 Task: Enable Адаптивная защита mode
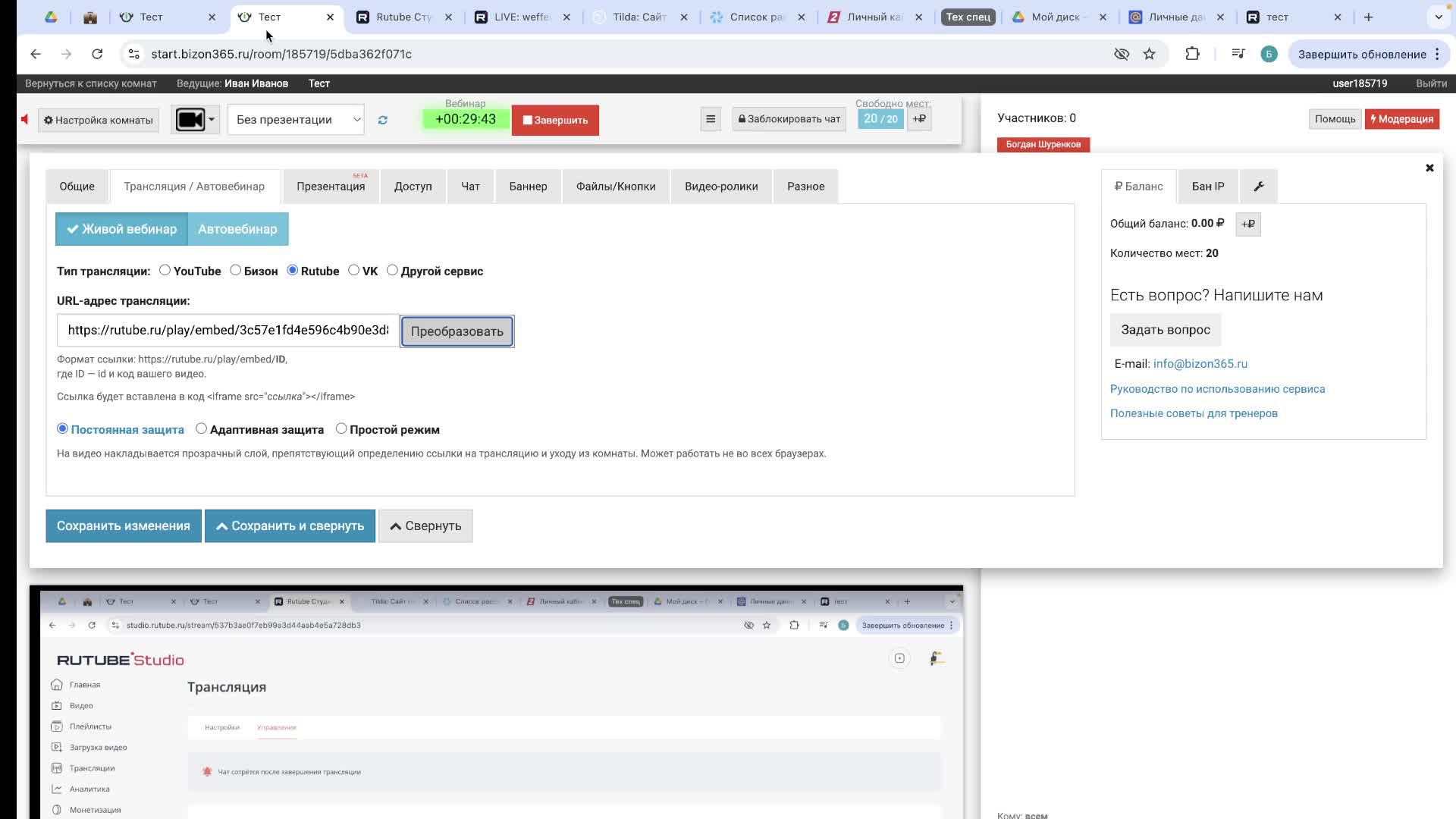(x=201, y=429)
